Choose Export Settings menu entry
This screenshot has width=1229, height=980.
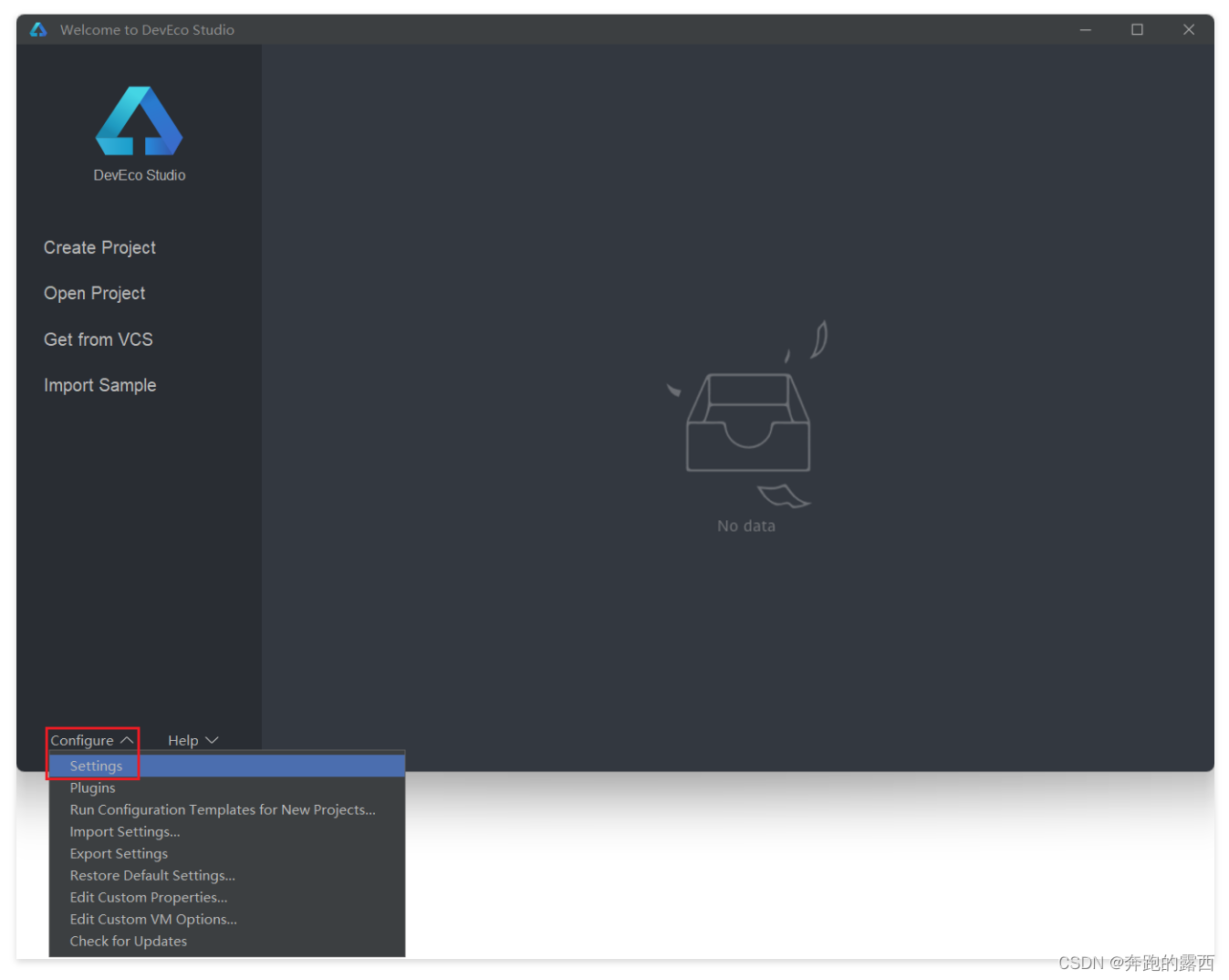(x=227, y=853)
